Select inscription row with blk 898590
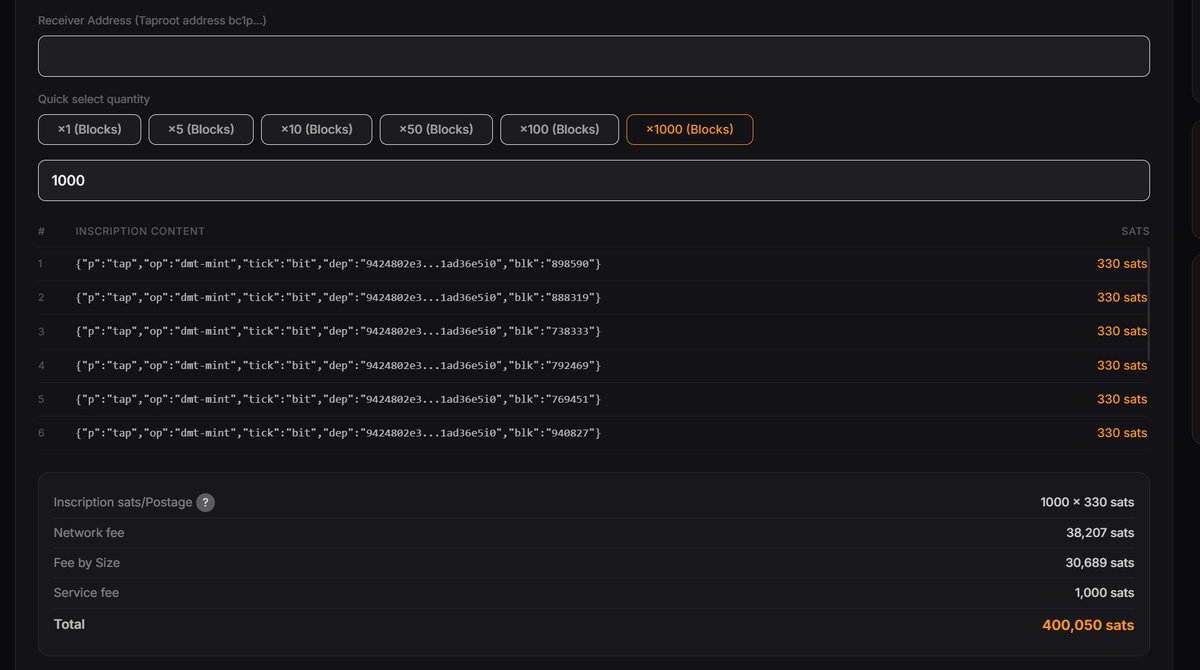The height and width of the screenshot is (670, 1200). pos(593,264)
